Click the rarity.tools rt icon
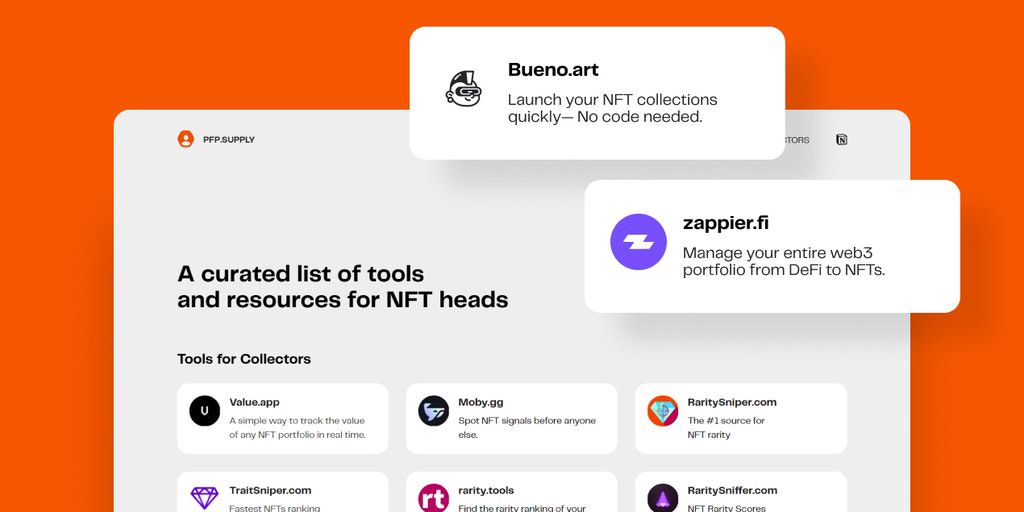 point(434,498)
